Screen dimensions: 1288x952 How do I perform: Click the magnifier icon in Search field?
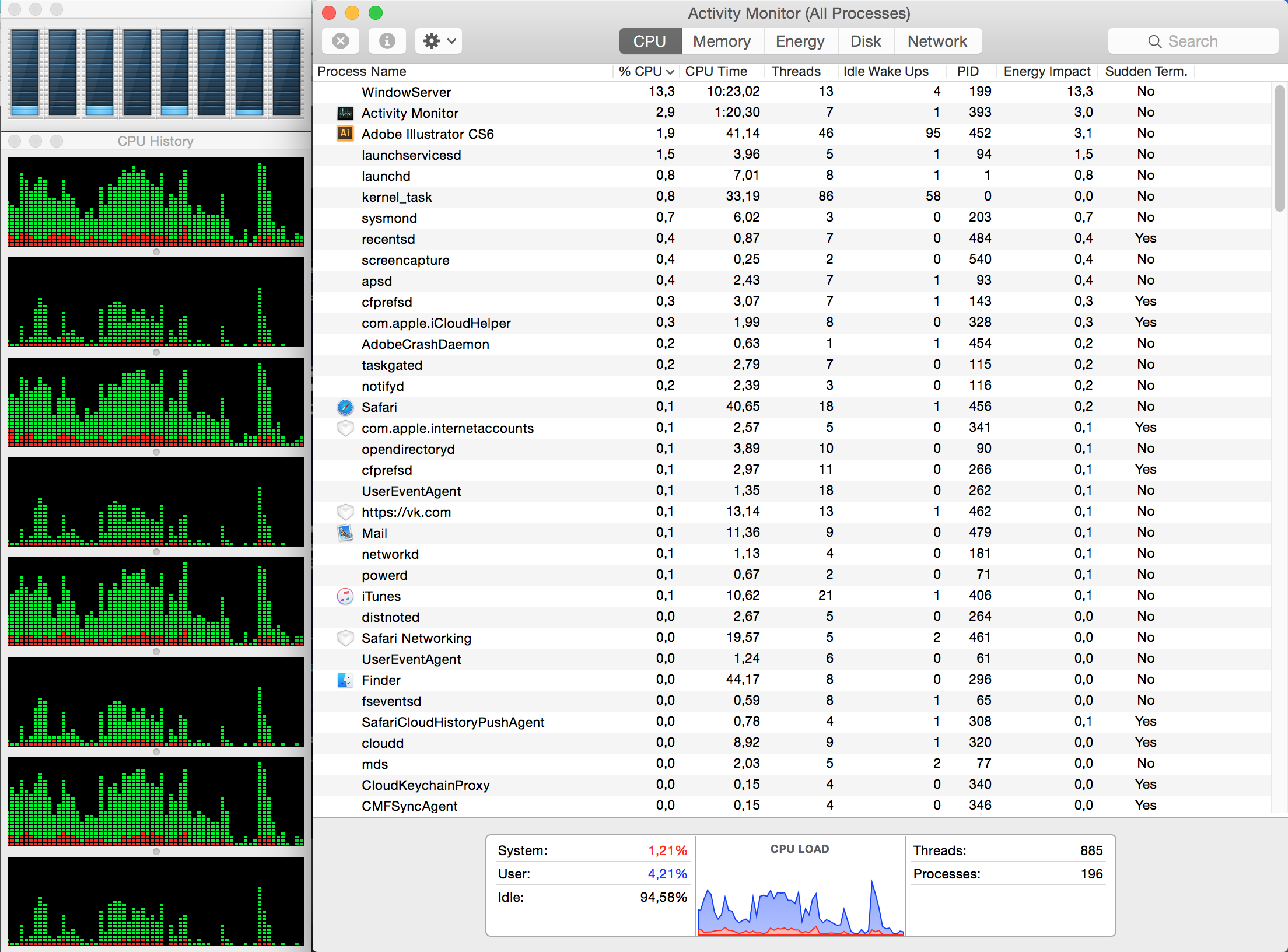tap(1154, 41)
